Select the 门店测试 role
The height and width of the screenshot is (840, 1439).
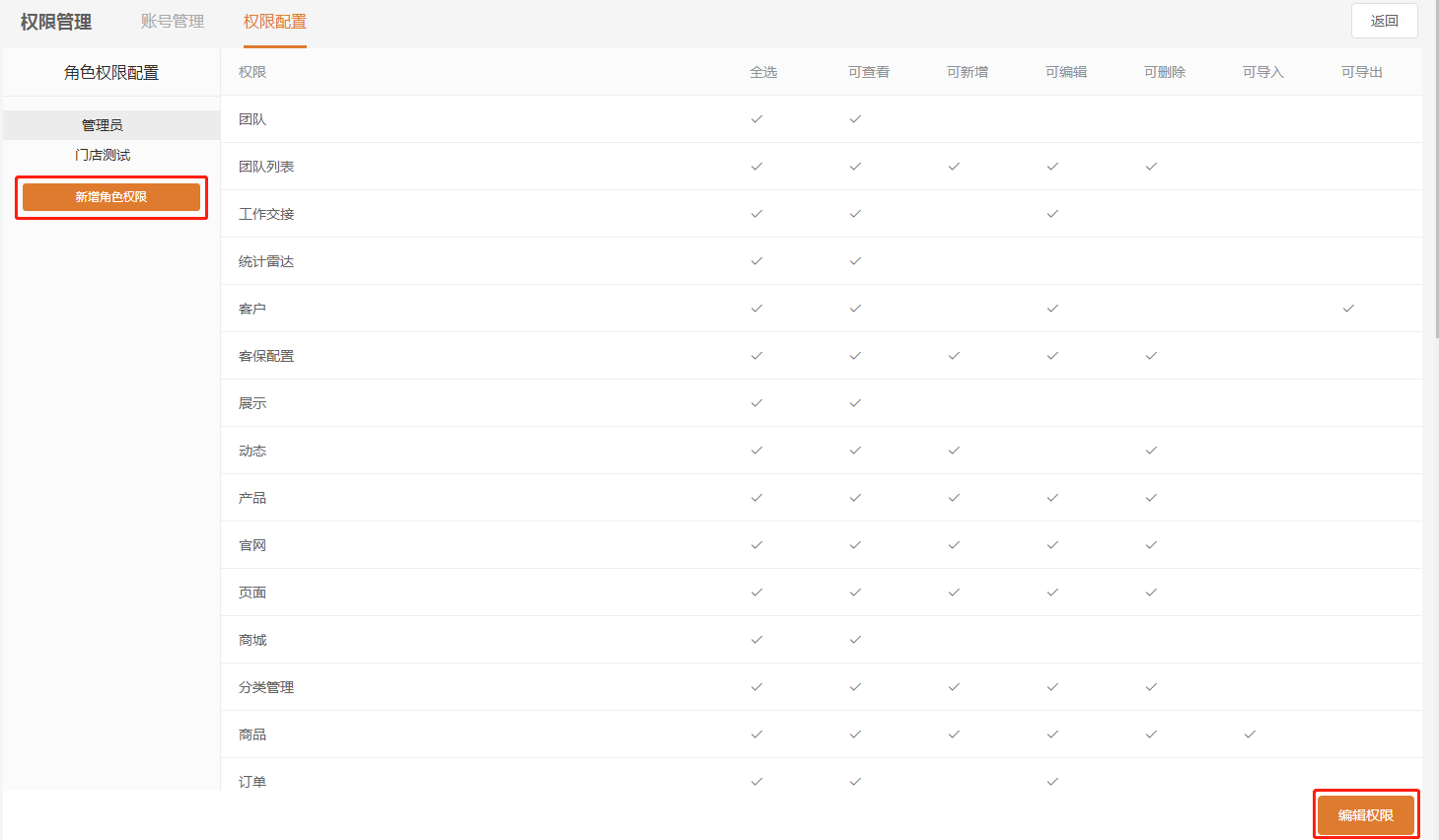103,155
